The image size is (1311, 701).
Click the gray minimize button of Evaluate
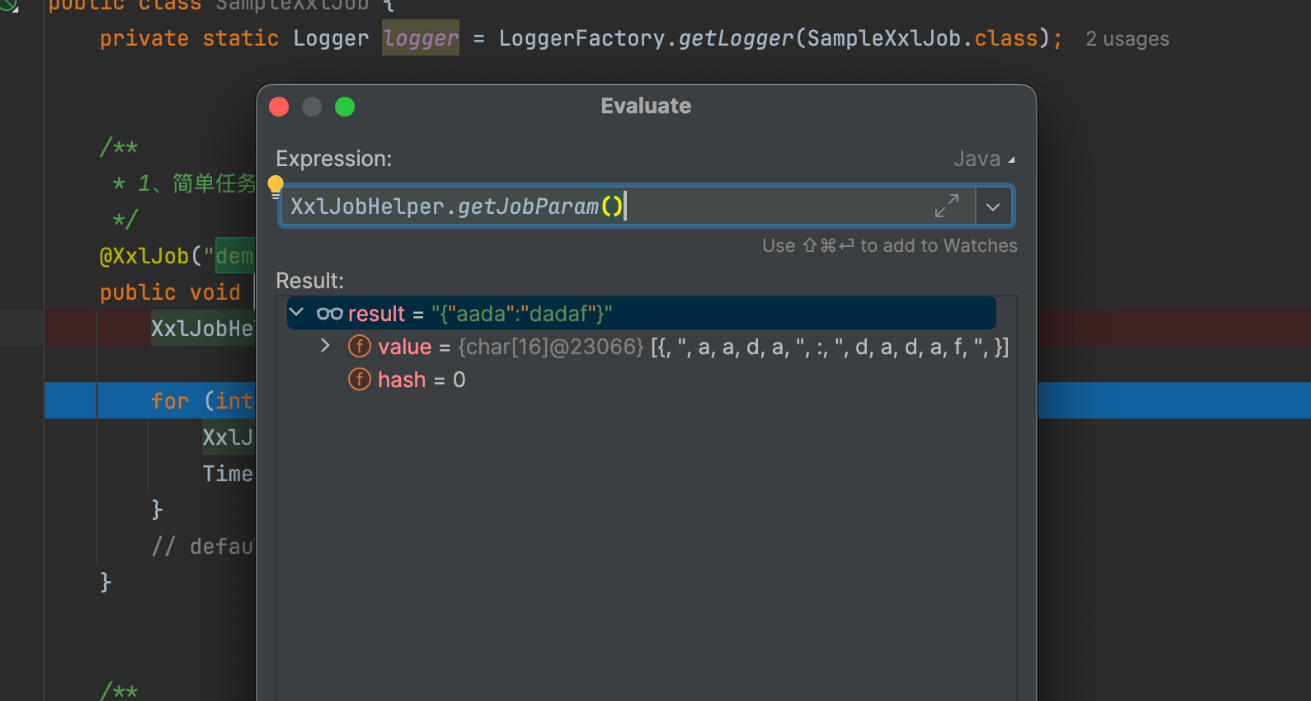pos(312,107)
